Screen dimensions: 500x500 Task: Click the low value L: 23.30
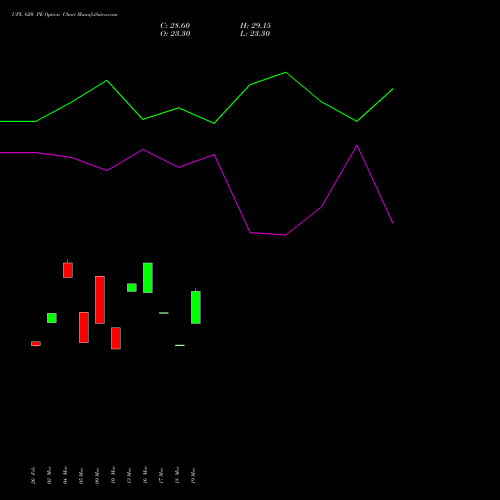[255, 34]
